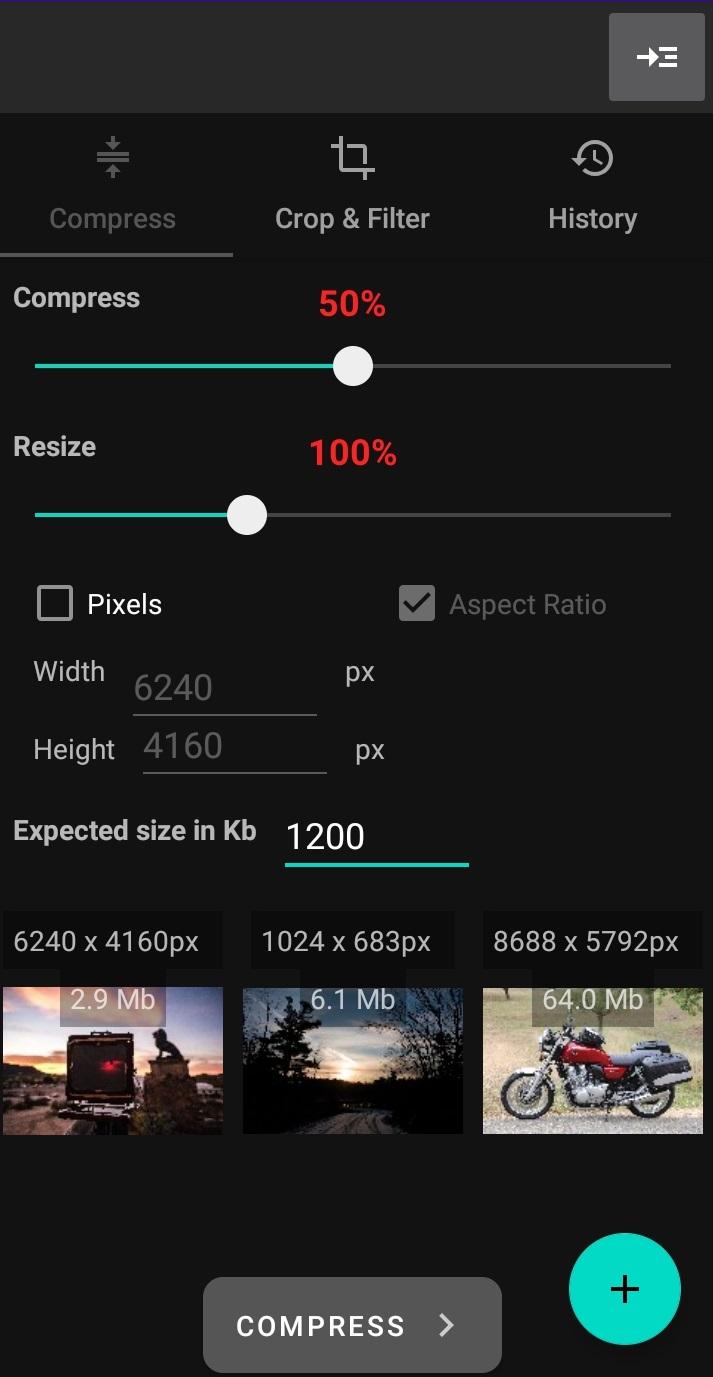Select the dark forest thumbnail of 6.1 Mb

point(353,1060)
